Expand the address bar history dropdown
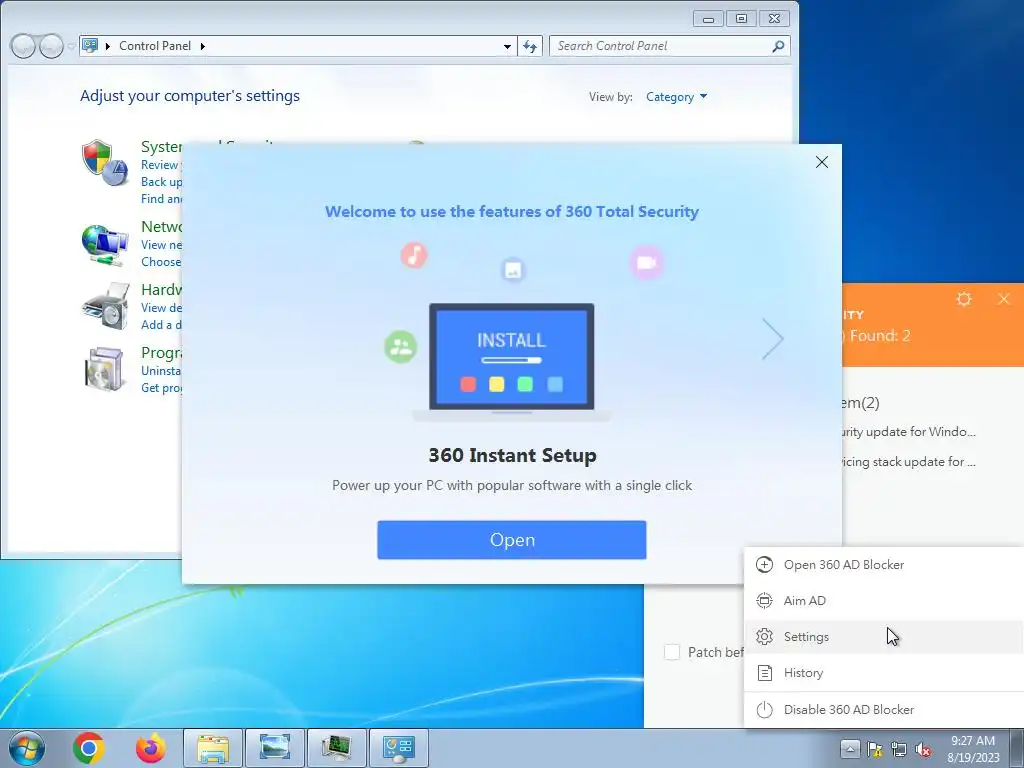 pos(507,46)
